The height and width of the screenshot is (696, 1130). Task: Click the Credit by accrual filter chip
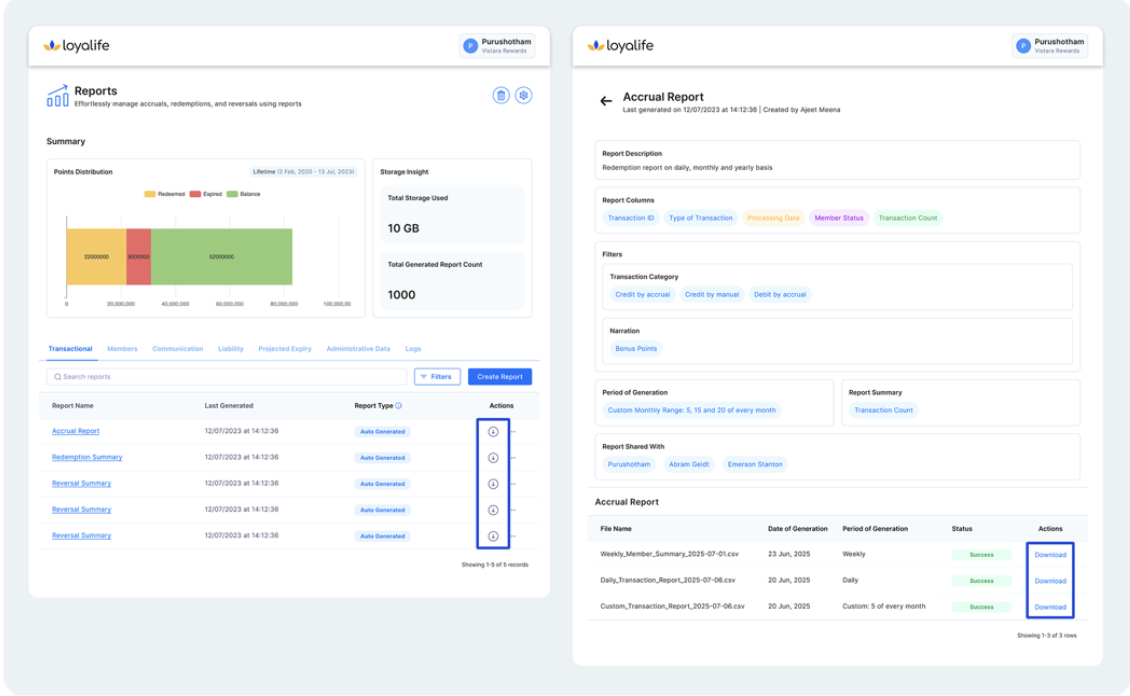(x=642, y=294)
